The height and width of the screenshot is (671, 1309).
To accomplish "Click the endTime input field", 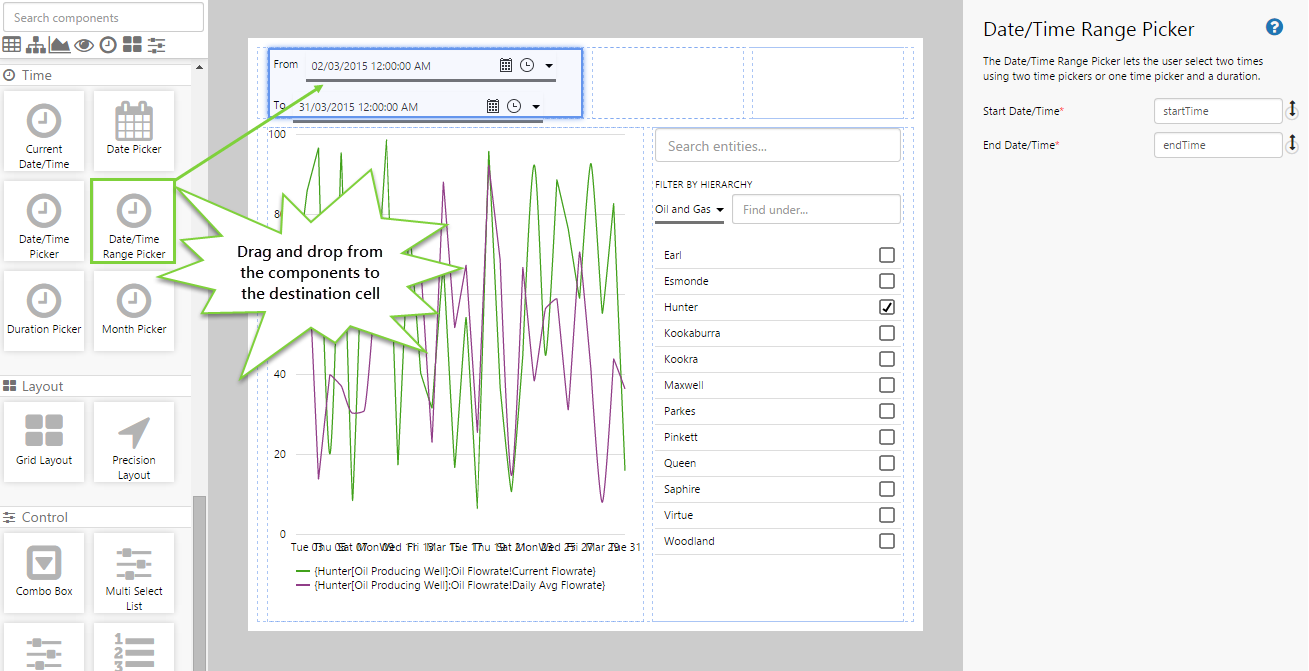I will click(x=1217, y=145).
